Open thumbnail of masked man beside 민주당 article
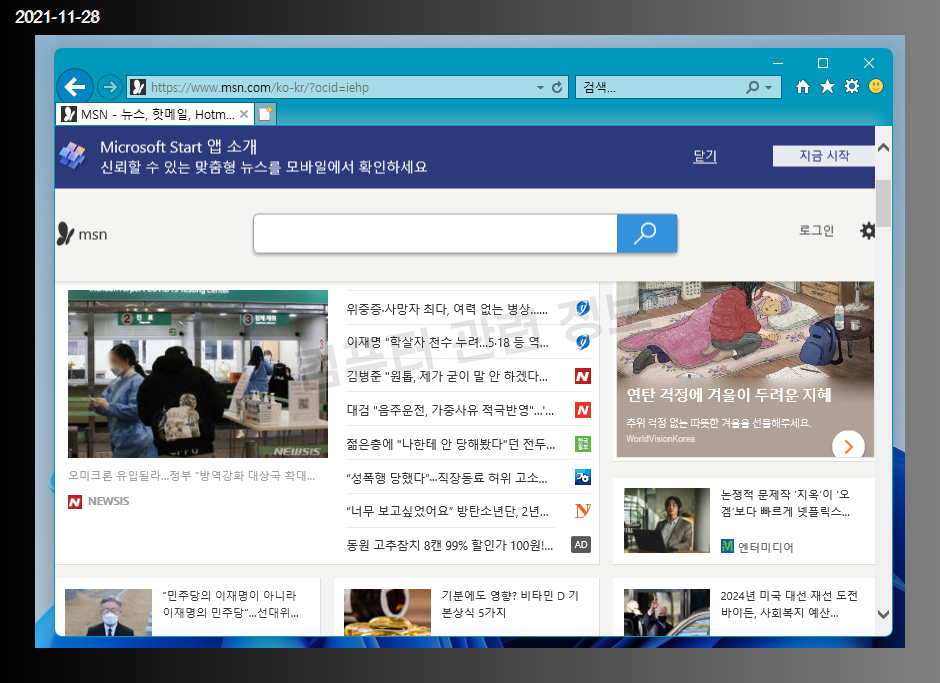 coord(109,612)
